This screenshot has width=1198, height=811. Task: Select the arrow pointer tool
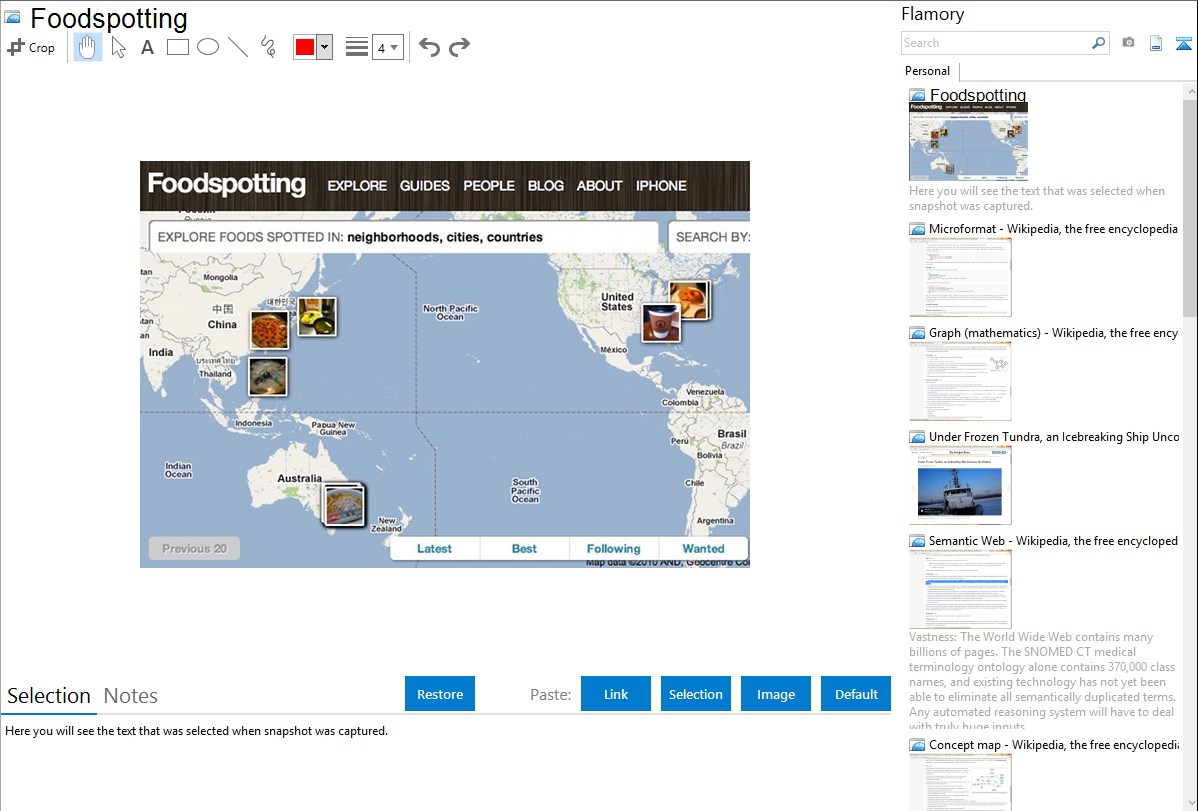(118, 47)
